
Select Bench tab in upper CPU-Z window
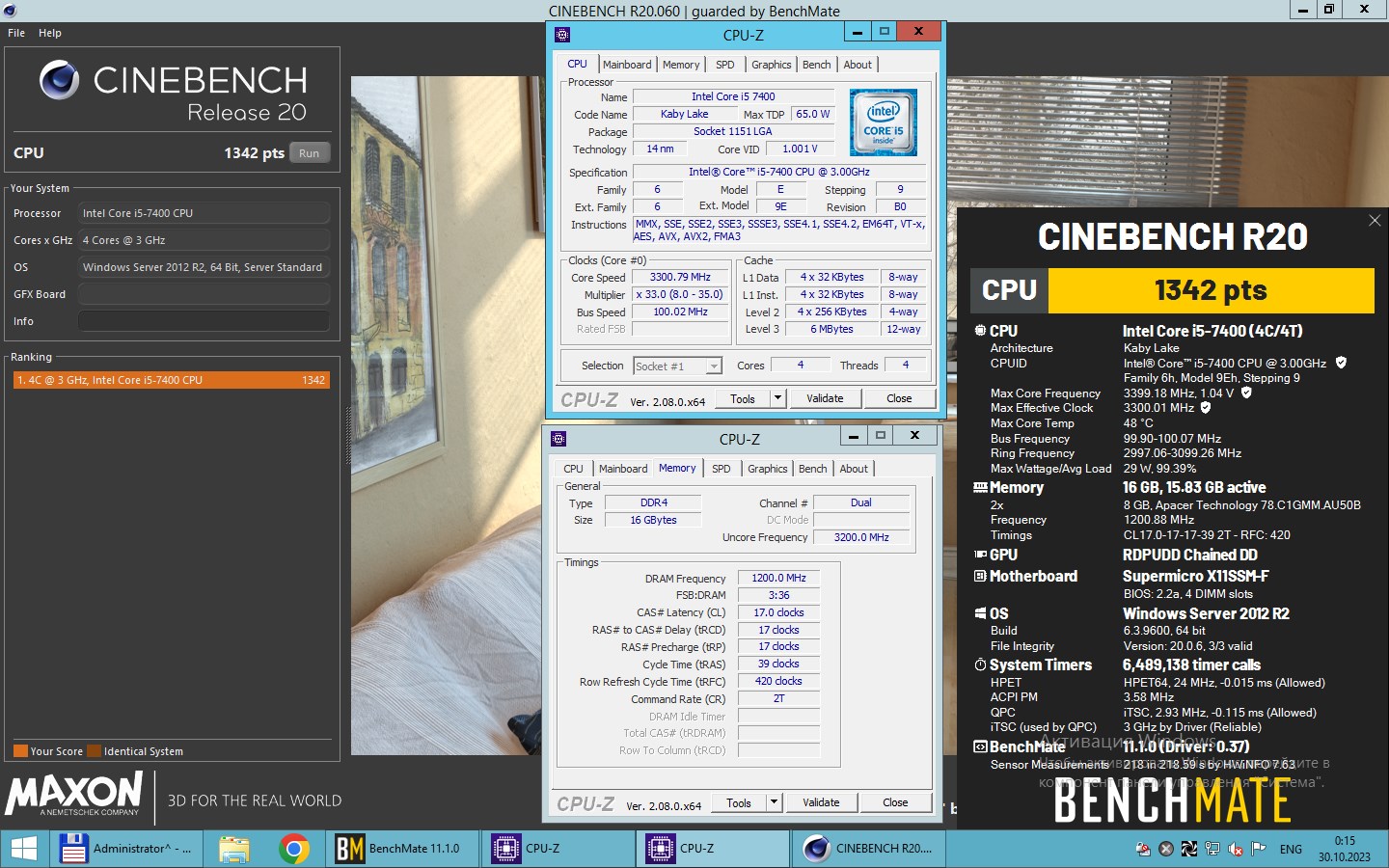pyautogui.click(x=816, y=65)
